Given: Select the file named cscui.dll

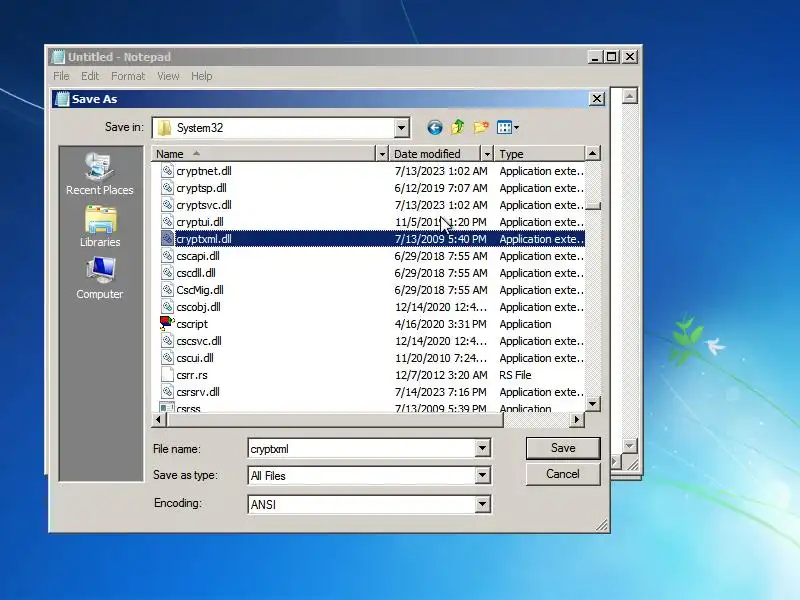Looking at the screenshot, I should point(195,358).
